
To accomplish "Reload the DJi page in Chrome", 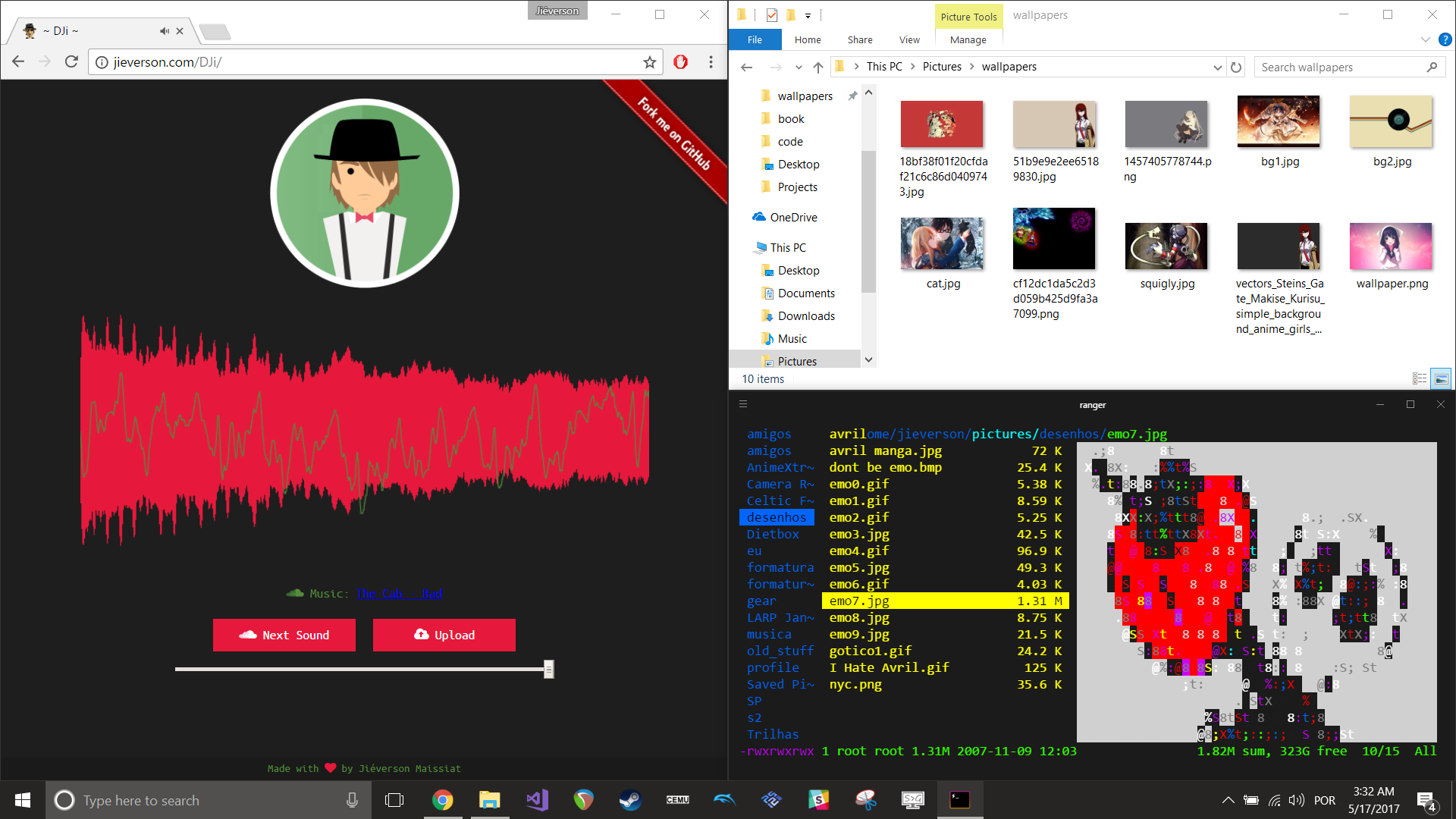I will (71, 62).
